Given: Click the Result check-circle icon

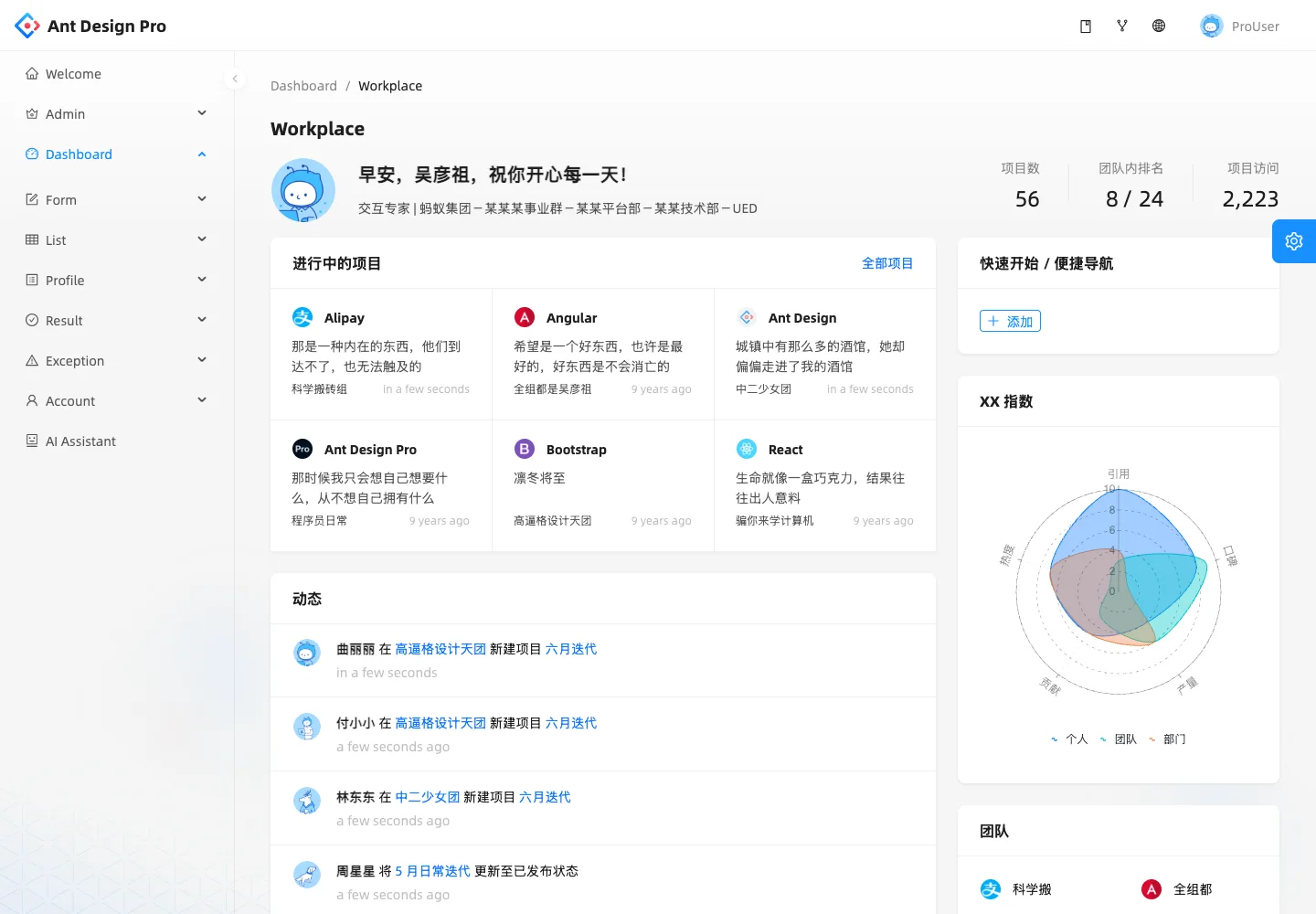Looking at the screenshot, I should coord(32,321).
